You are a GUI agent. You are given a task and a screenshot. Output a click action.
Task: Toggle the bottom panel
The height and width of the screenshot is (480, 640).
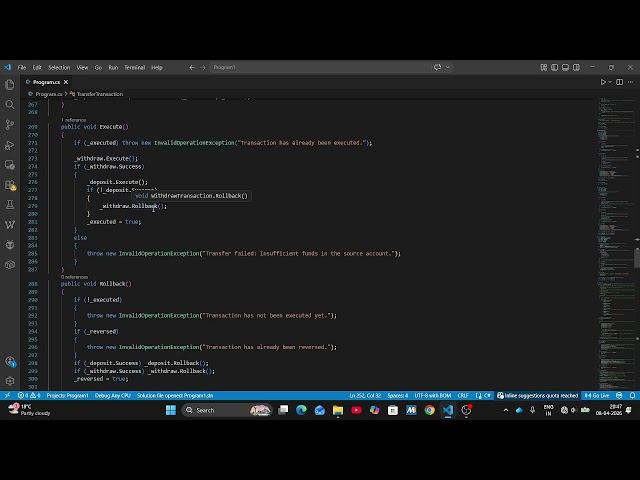click(x=565, y=67)
